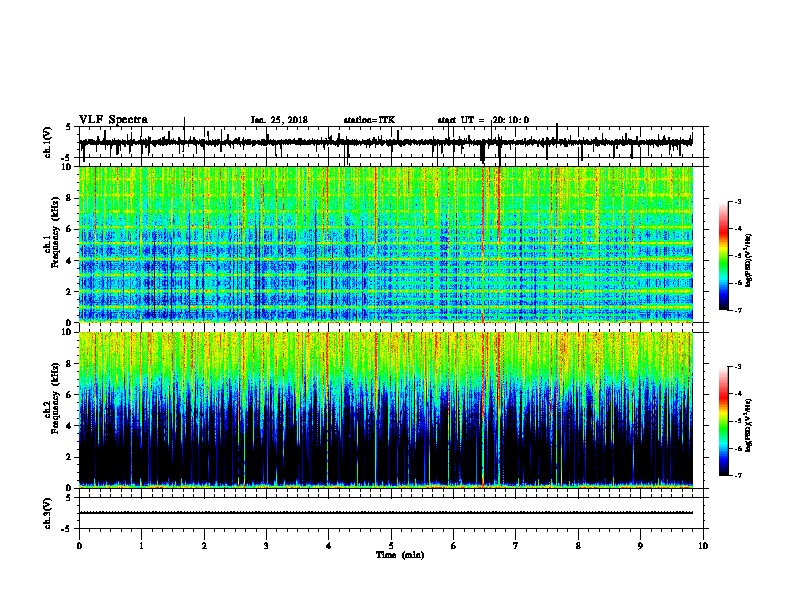Click the "-7" tick on lower colorbar

click(x=737, y=475)
